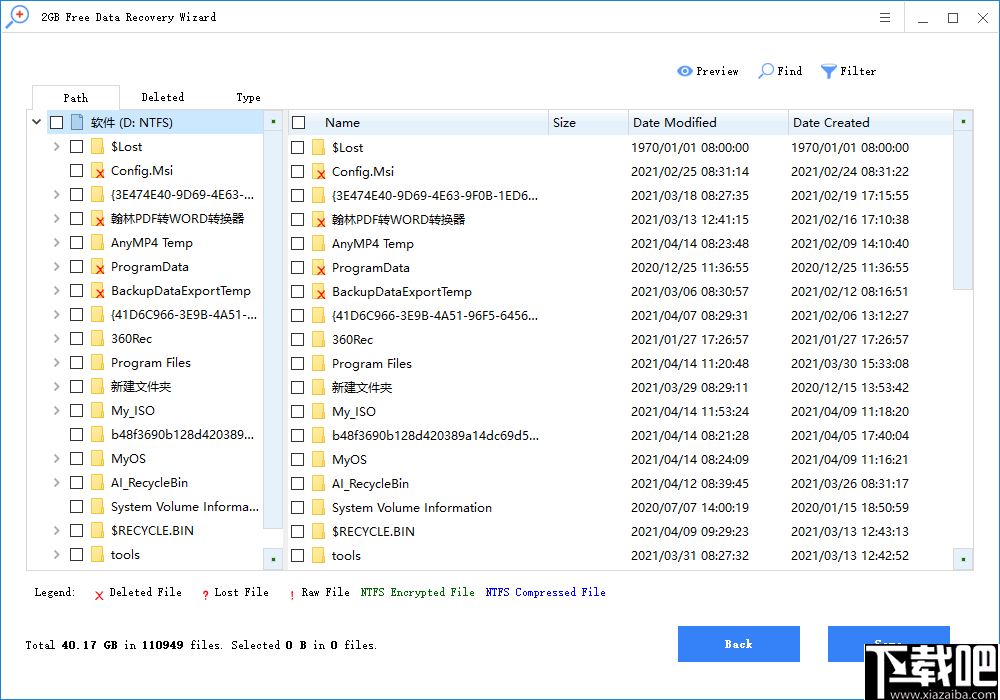Expand the My_ISO folder in the tree
Viewport: 1000px width, 700px height.
(x=57, y=410)
